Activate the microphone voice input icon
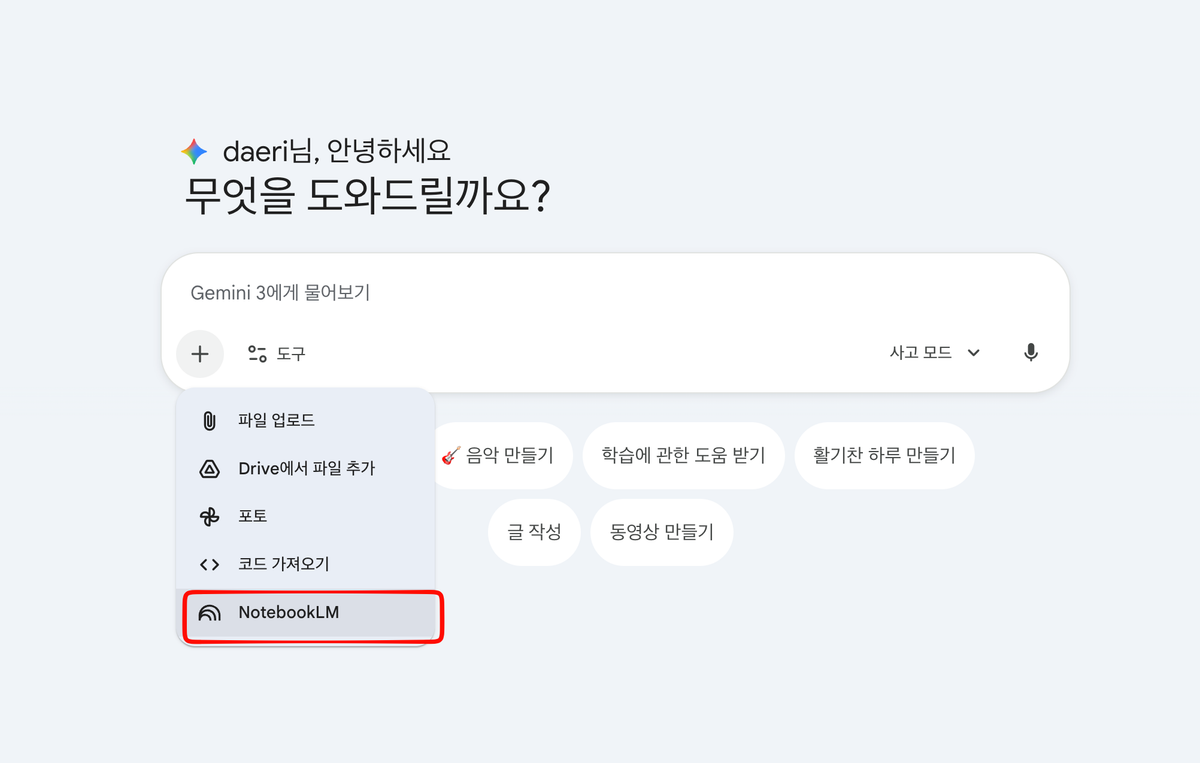 coord(1031,352)
